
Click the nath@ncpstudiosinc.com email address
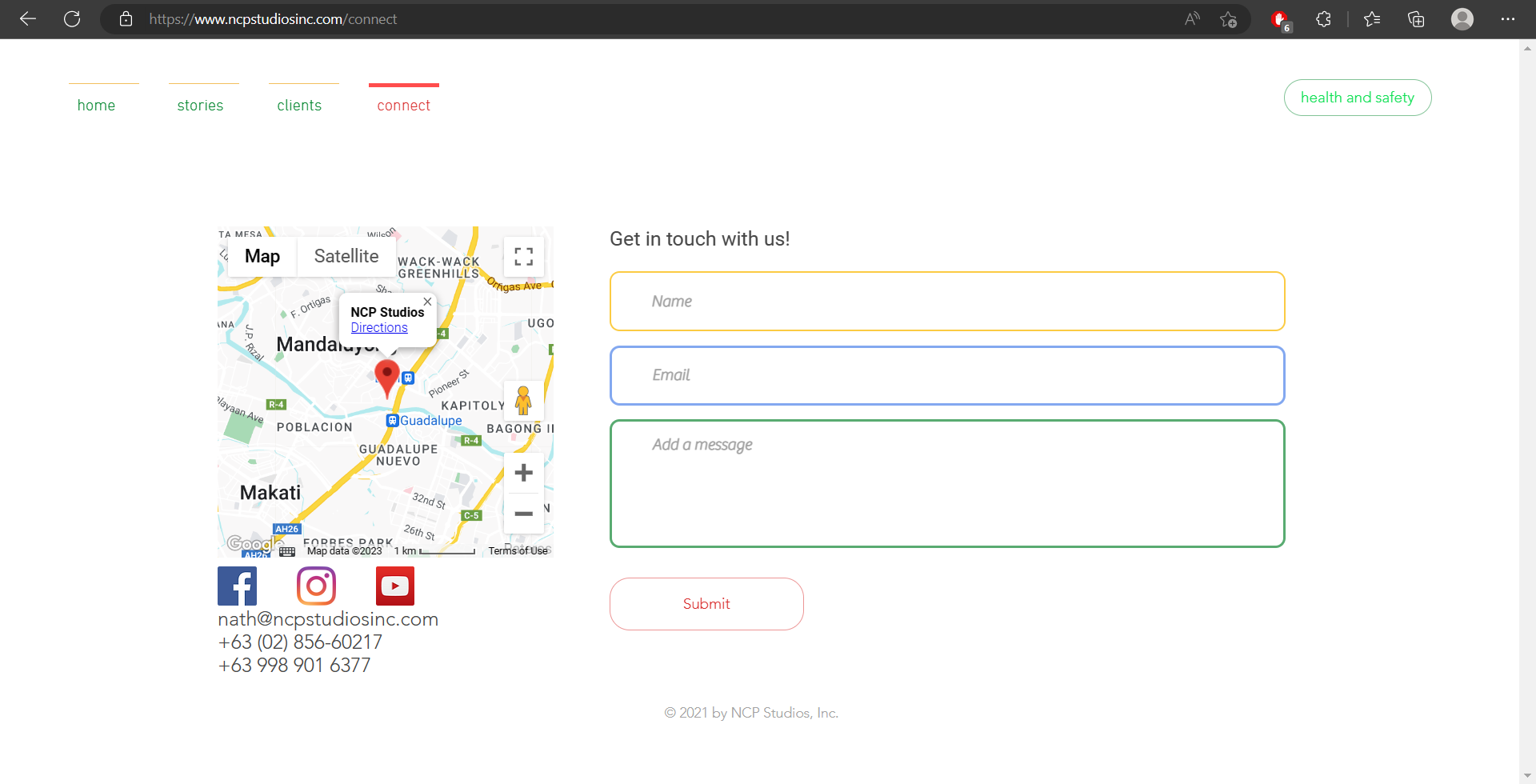click(328, 619)
